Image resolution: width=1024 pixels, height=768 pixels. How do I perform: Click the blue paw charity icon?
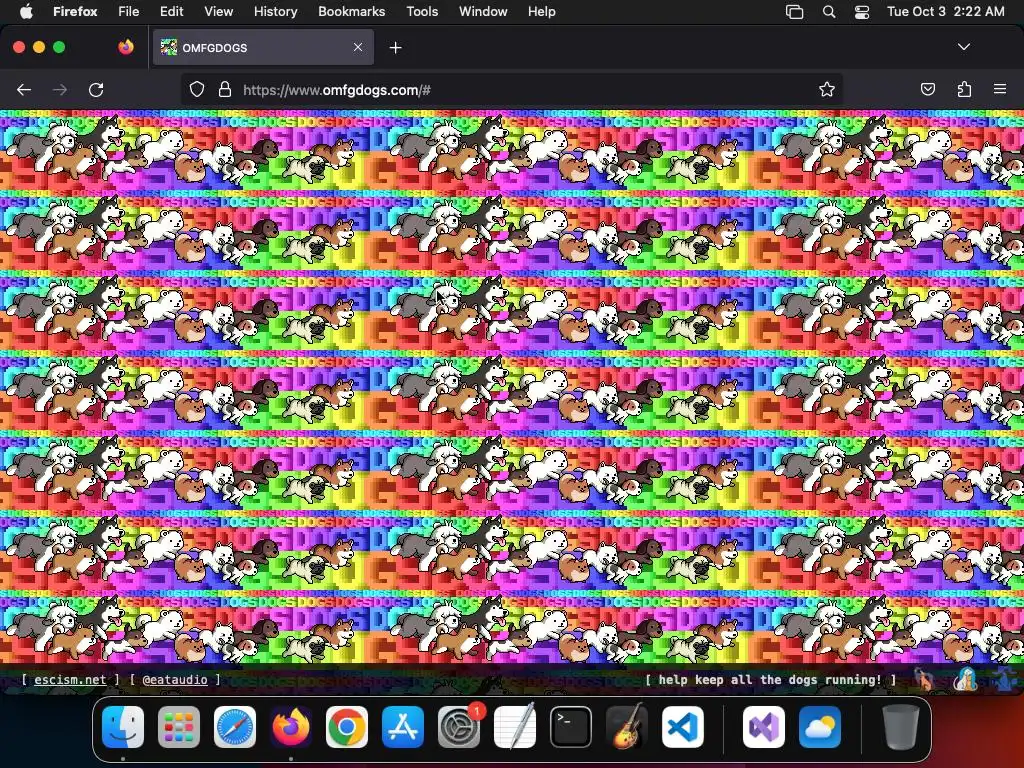[1004, 680]
